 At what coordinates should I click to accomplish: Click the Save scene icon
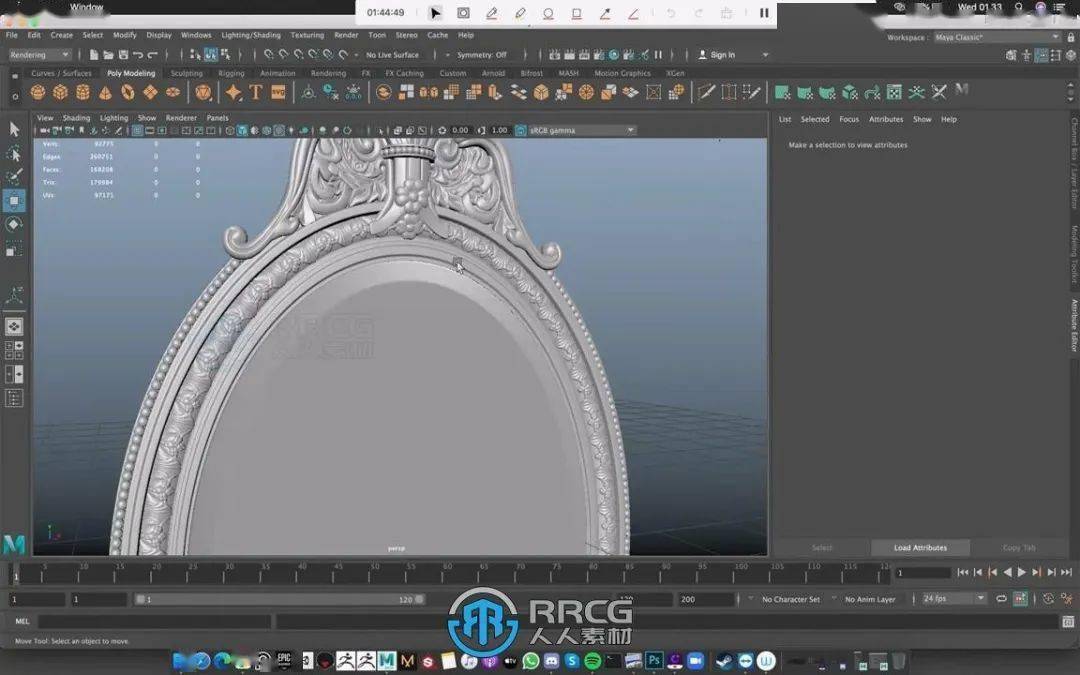pos(122,55)
